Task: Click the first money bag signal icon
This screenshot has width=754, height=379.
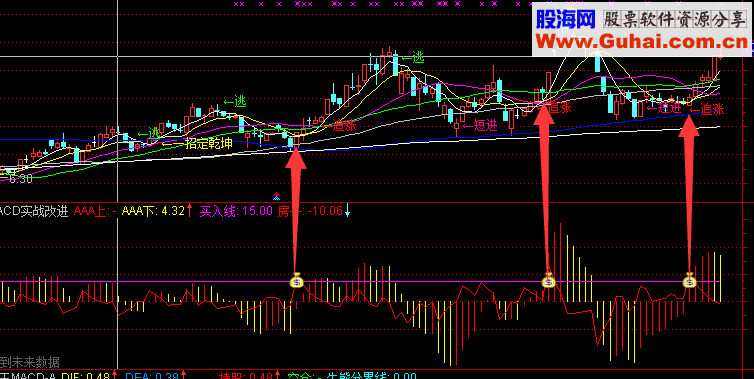Action: click(x=297, y=280)
